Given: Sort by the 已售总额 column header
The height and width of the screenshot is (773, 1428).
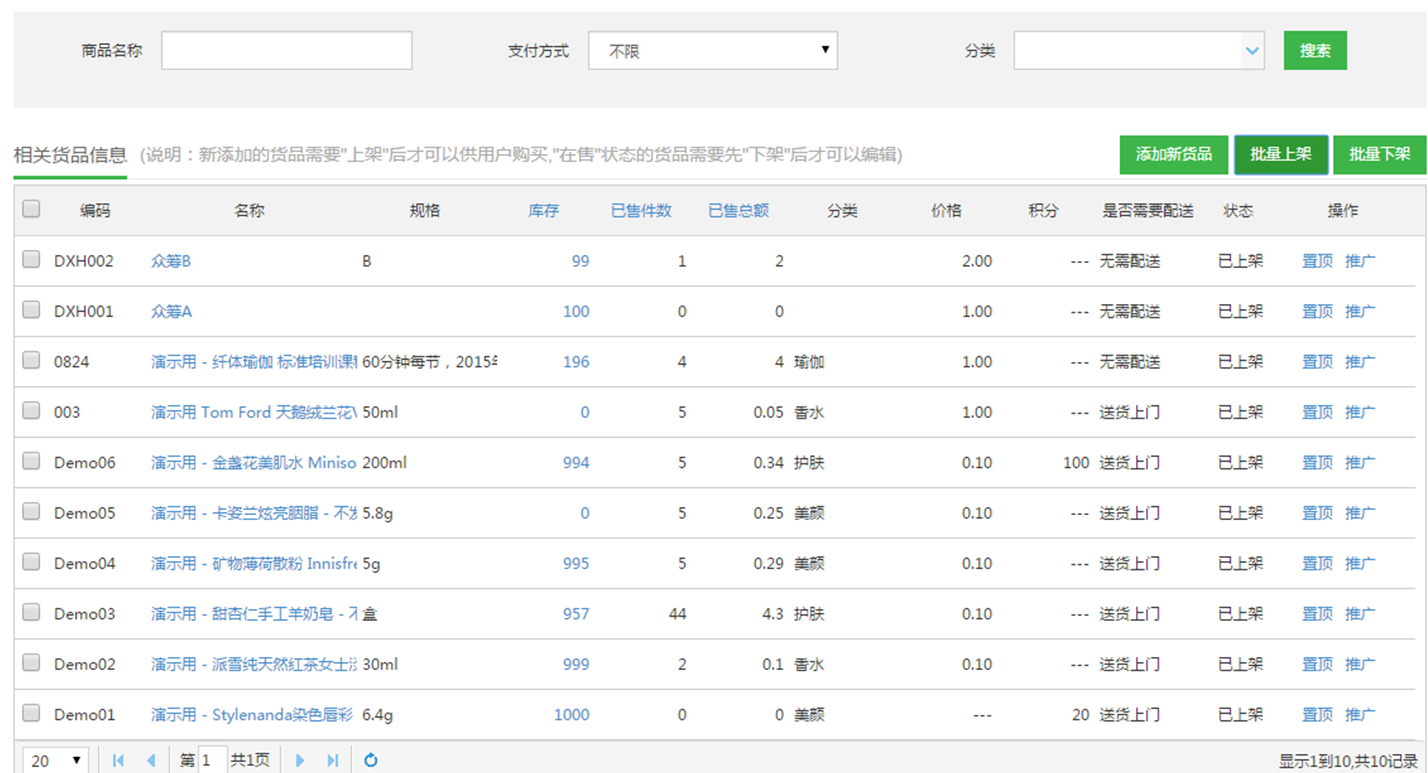Looking at the screenshot, I should (x=738, y=211).
